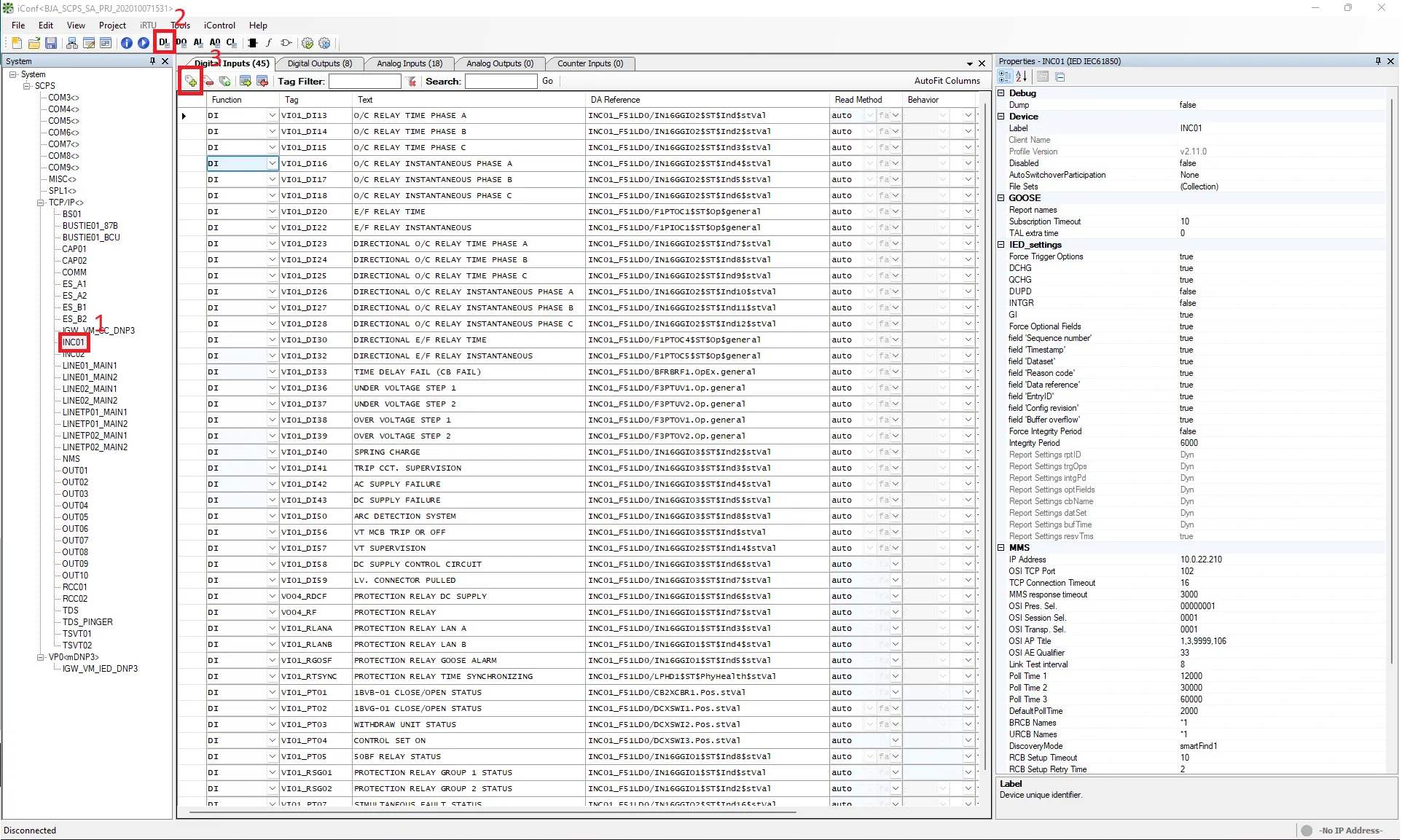Click the blue info circle icon
1402x840 pixels.
pyautogui.click(x=127, y=43)
